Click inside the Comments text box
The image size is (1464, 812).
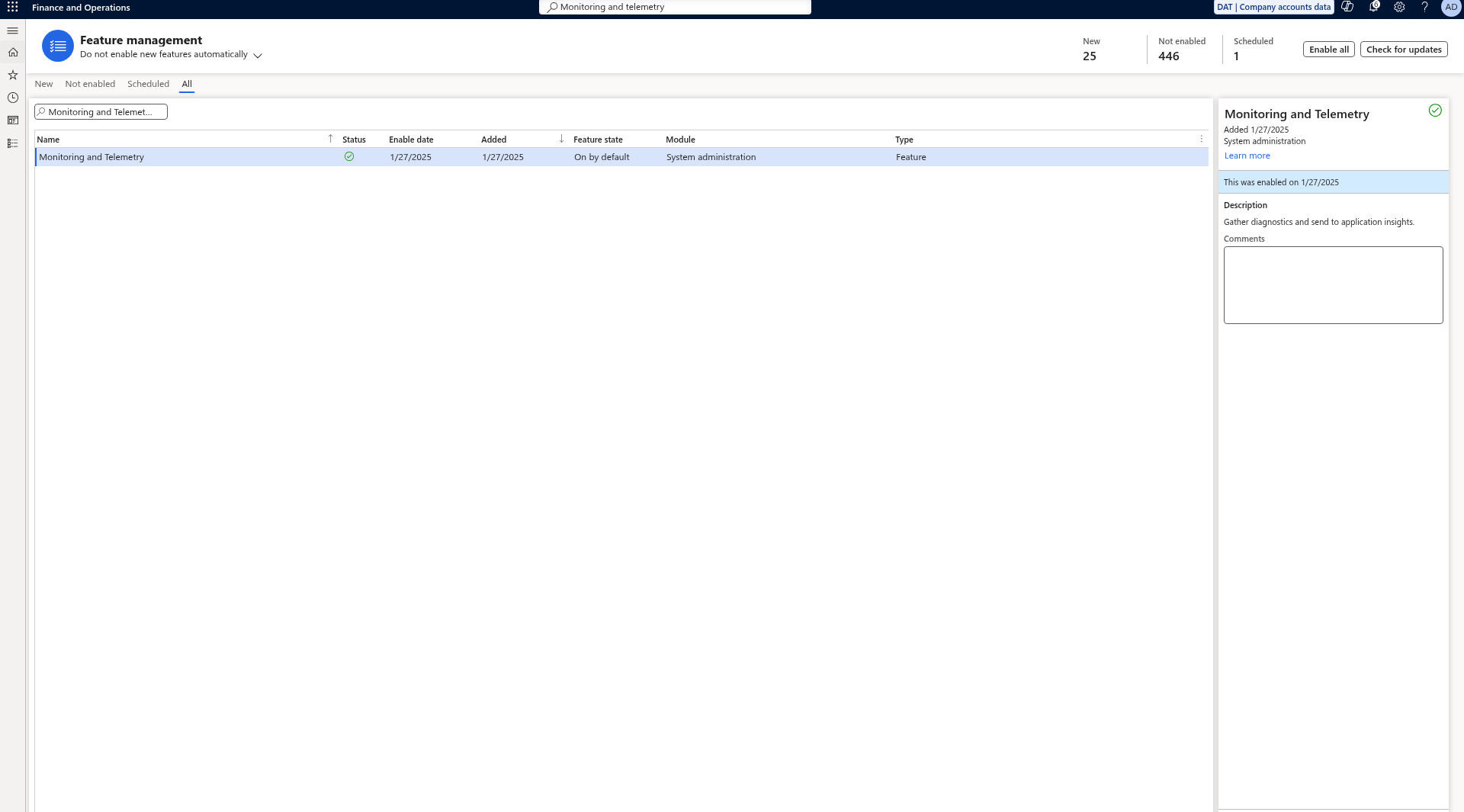tap(1333, 285)
